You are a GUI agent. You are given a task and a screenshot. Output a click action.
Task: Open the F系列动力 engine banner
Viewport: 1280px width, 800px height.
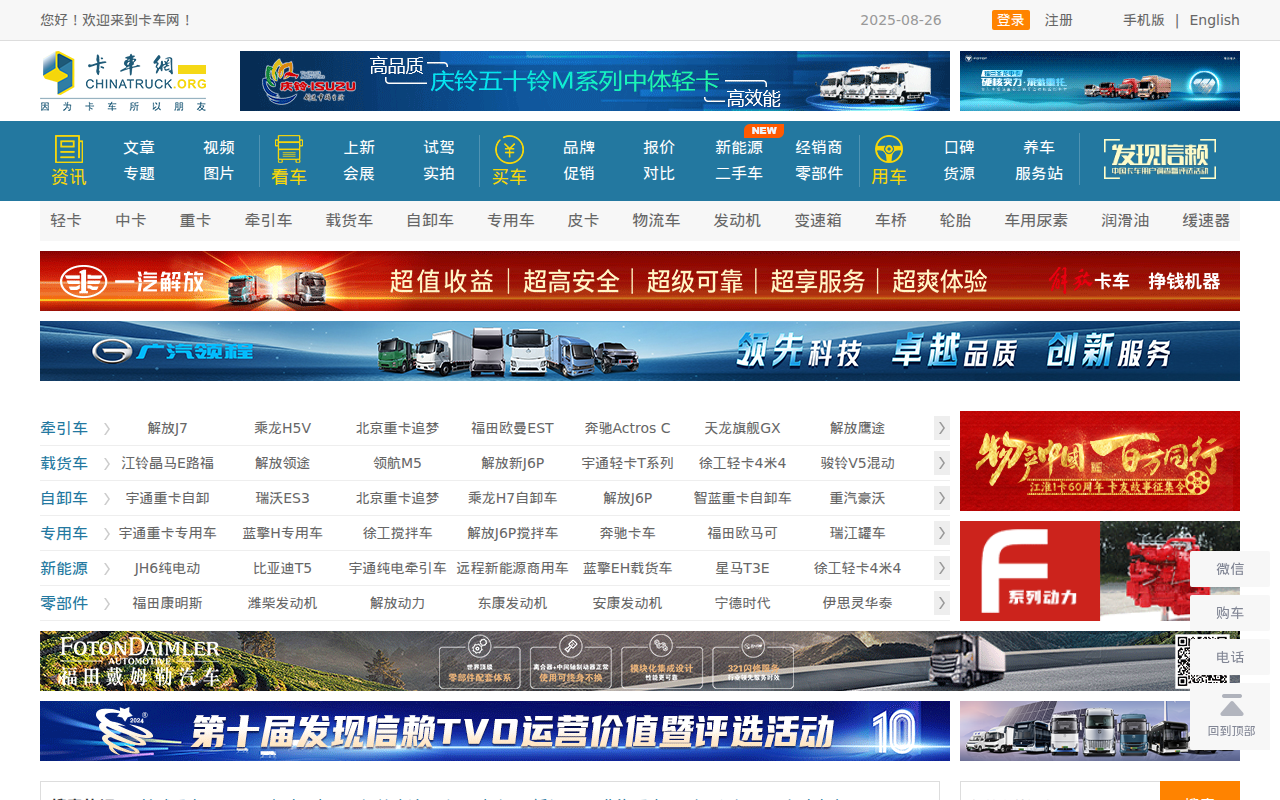point(1100,571)
